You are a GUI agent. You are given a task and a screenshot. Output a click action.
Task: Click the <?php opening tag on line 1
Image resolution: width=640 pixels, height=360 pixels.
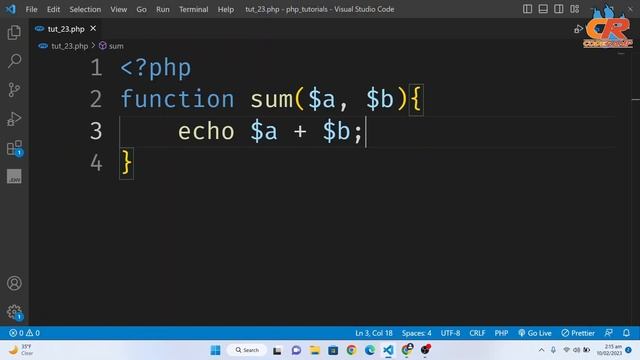pyautogui.click(x=156, y=68)
